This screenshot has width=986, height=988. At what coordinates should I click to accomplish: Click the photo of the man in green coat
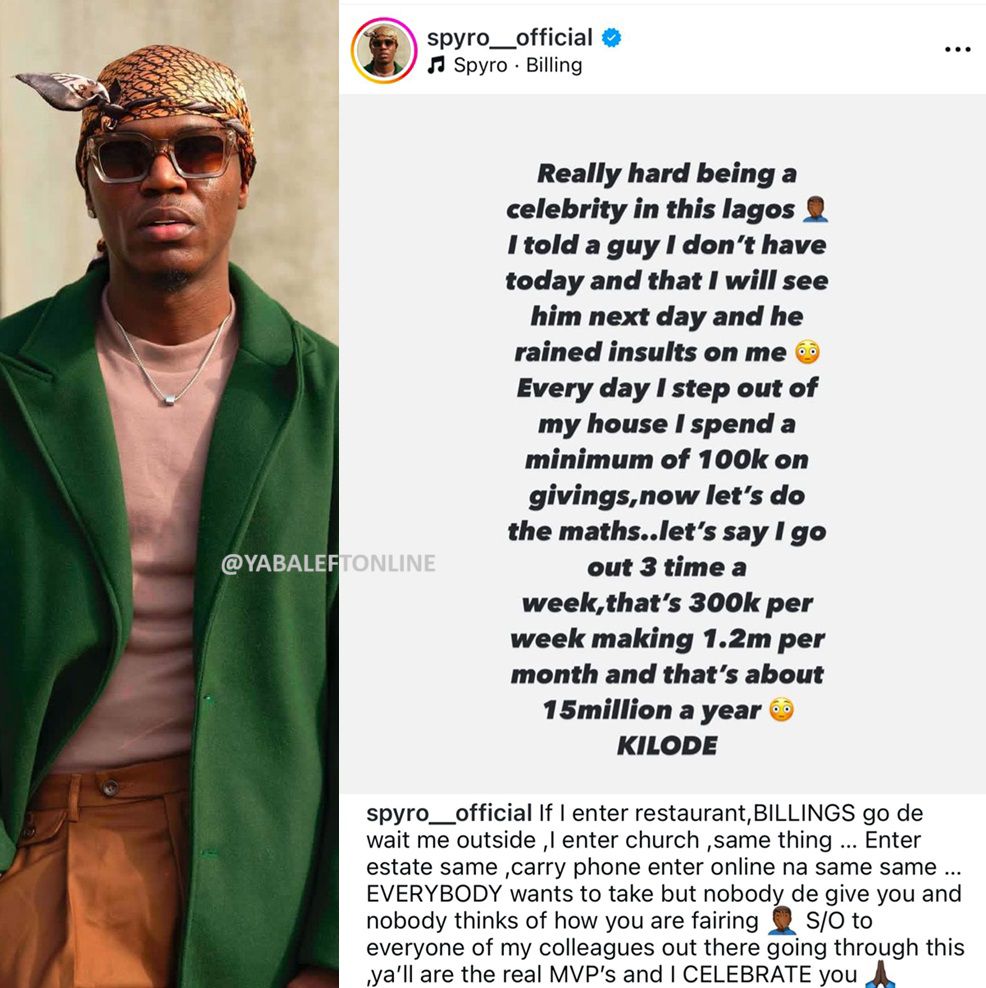[x=169, y=494]
